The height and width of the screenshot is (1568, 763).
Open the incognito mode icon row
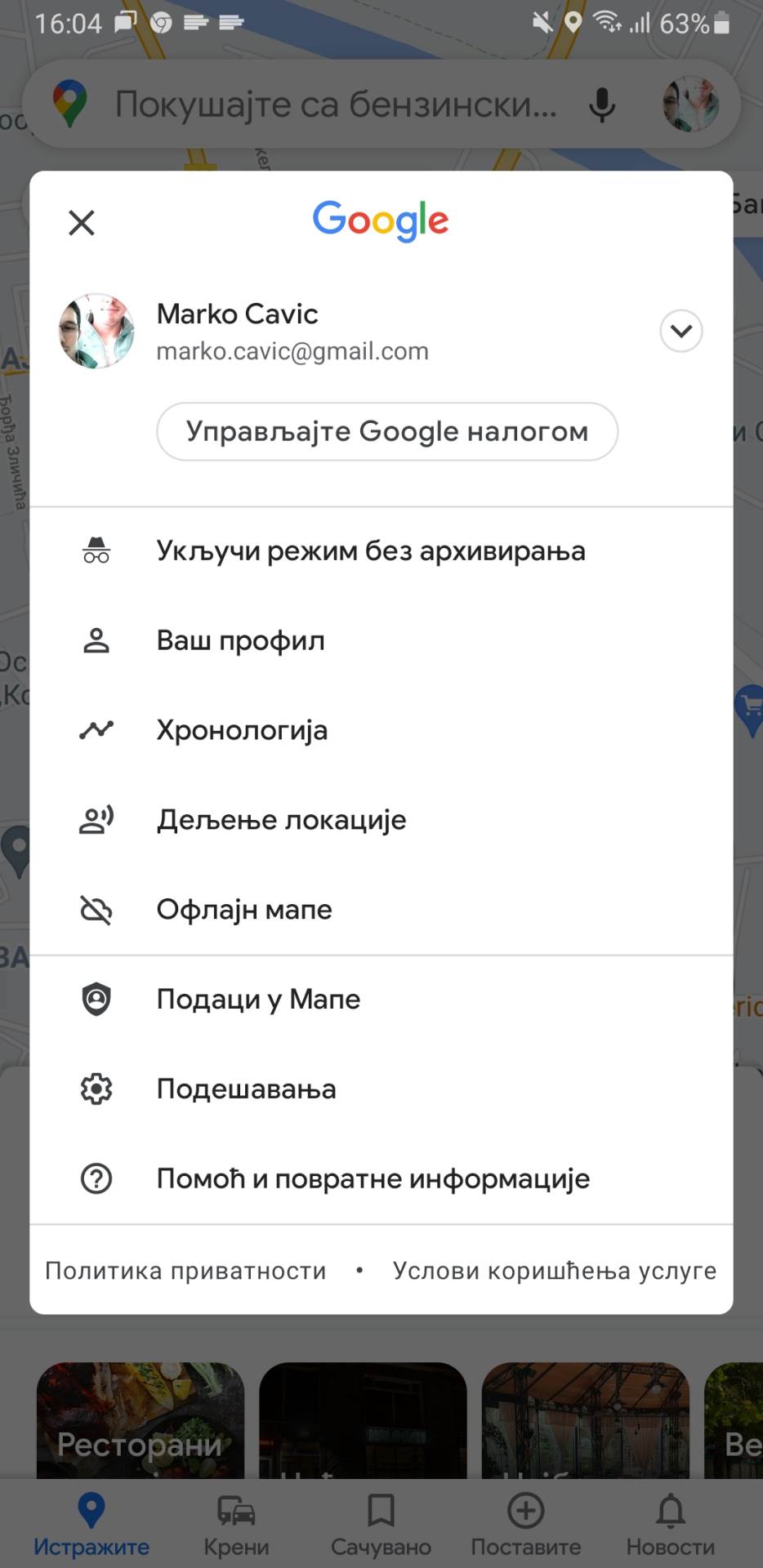point(96,550)
